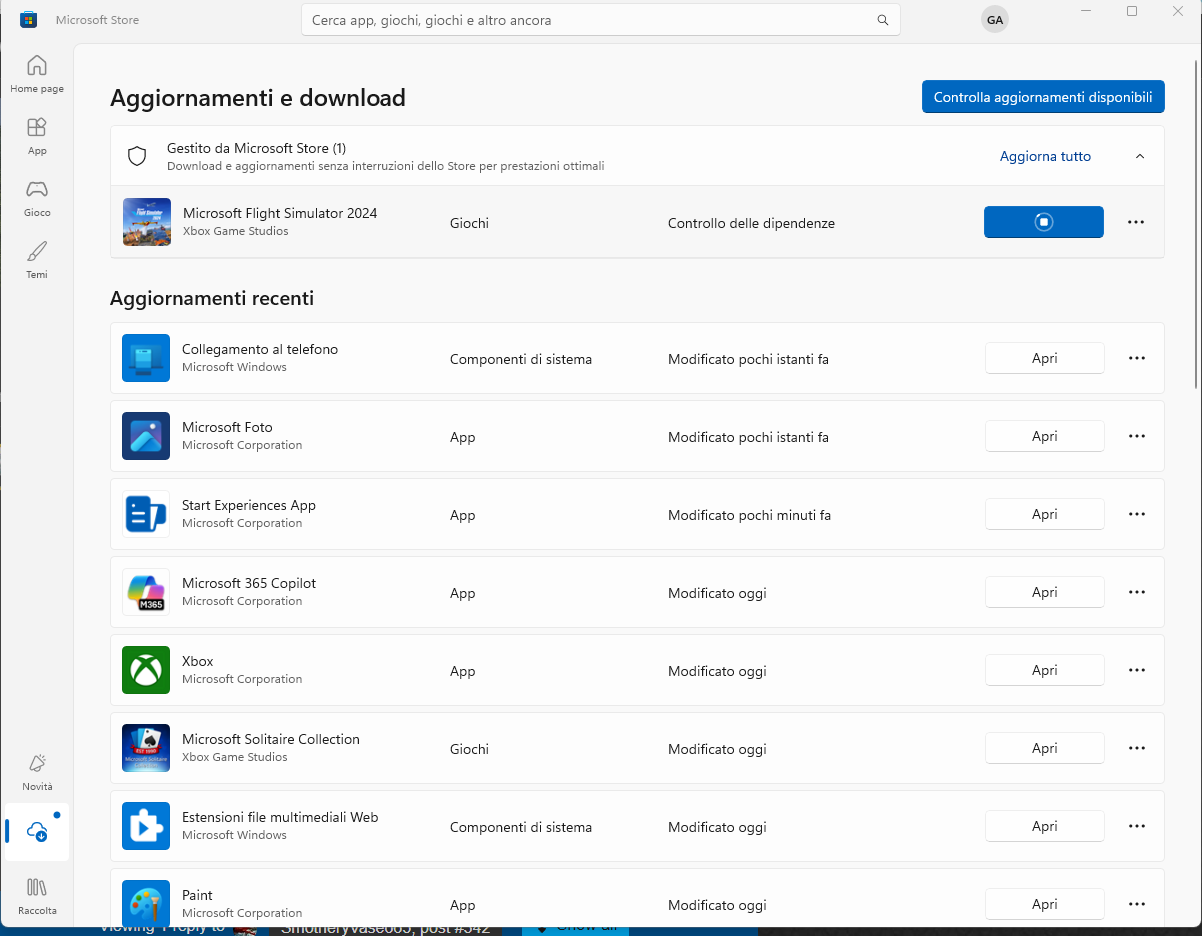The width and height of the screenshot is (1202, 936).
Task: Open the Novità sidebar icon
Action: tap(37, 772)
